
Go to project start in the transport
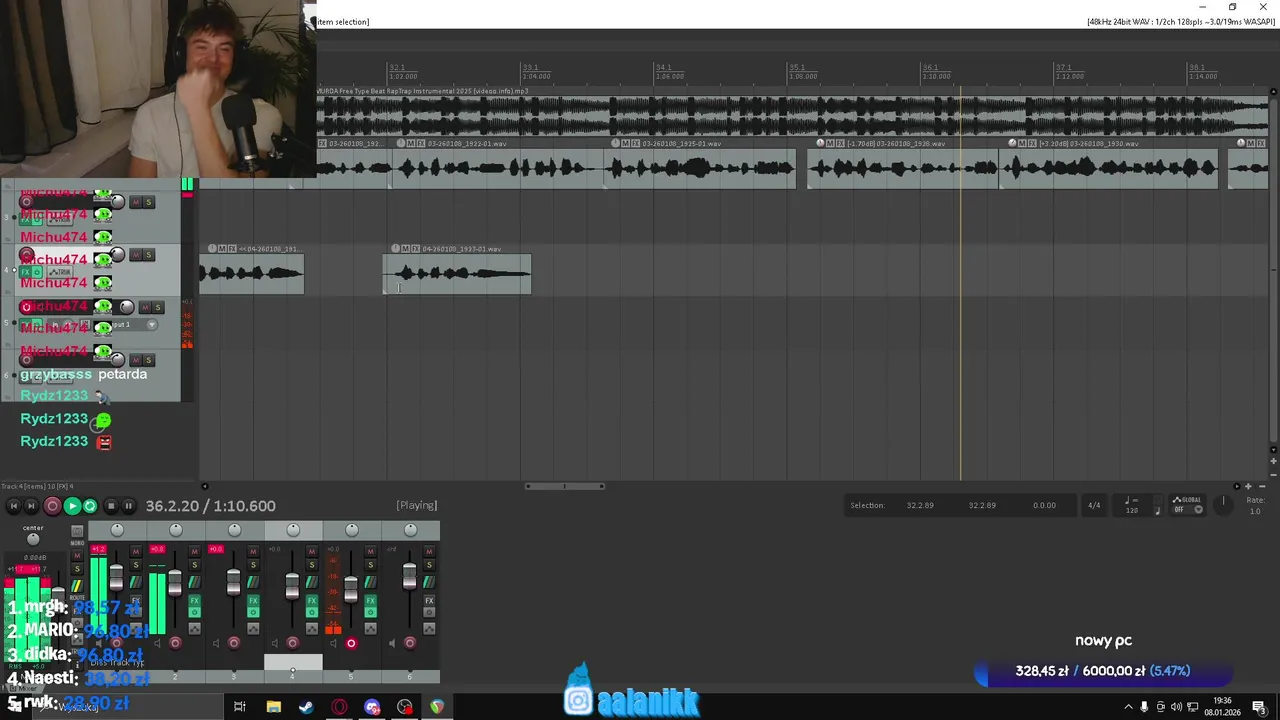point(14,506)
